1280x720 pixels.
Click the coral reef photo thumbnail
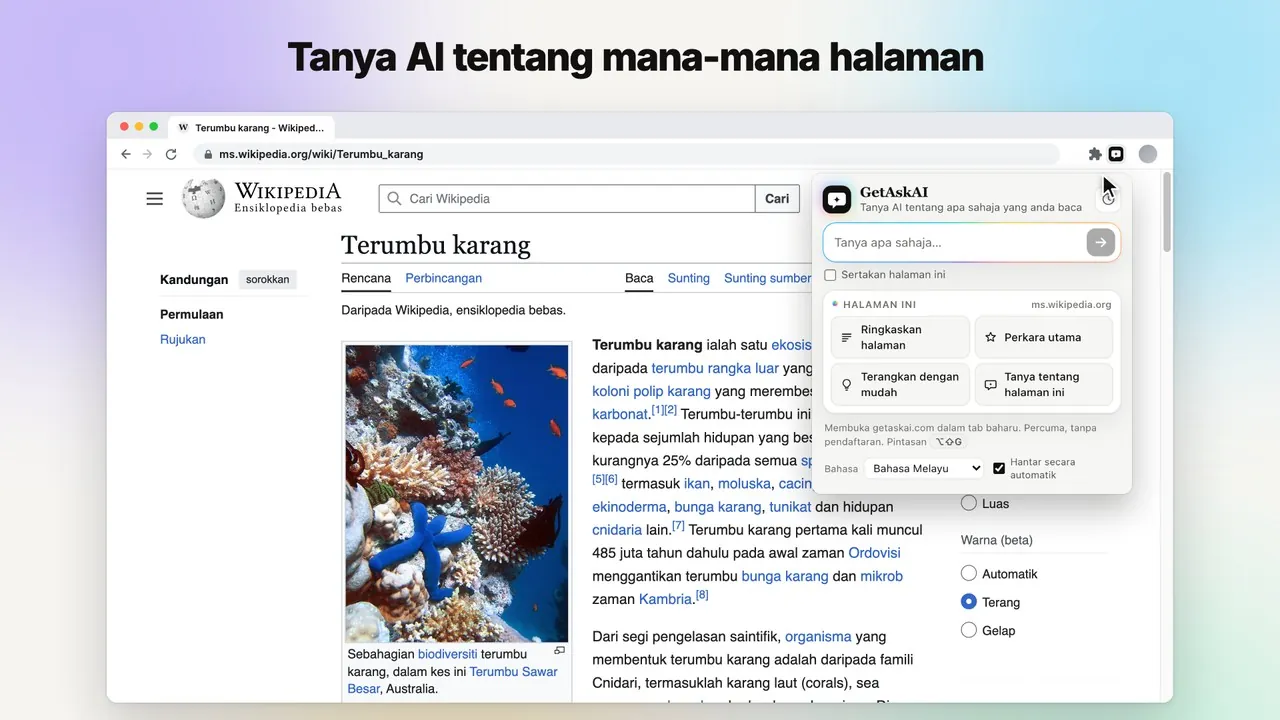[x=457, y=493]
